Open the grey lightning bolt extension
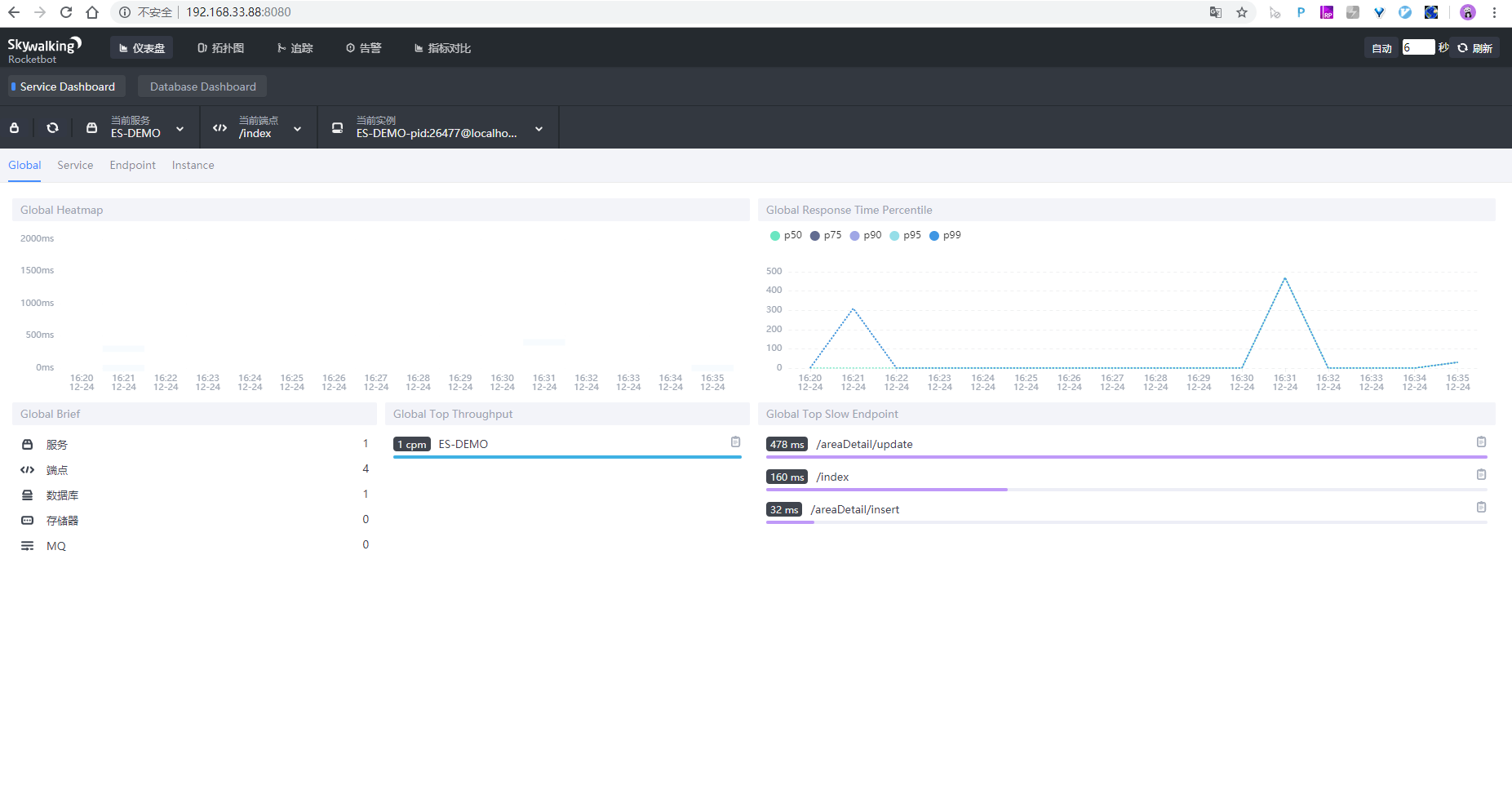The height and width of the screenshot is (790, 1512). (x=1353, y=12)
